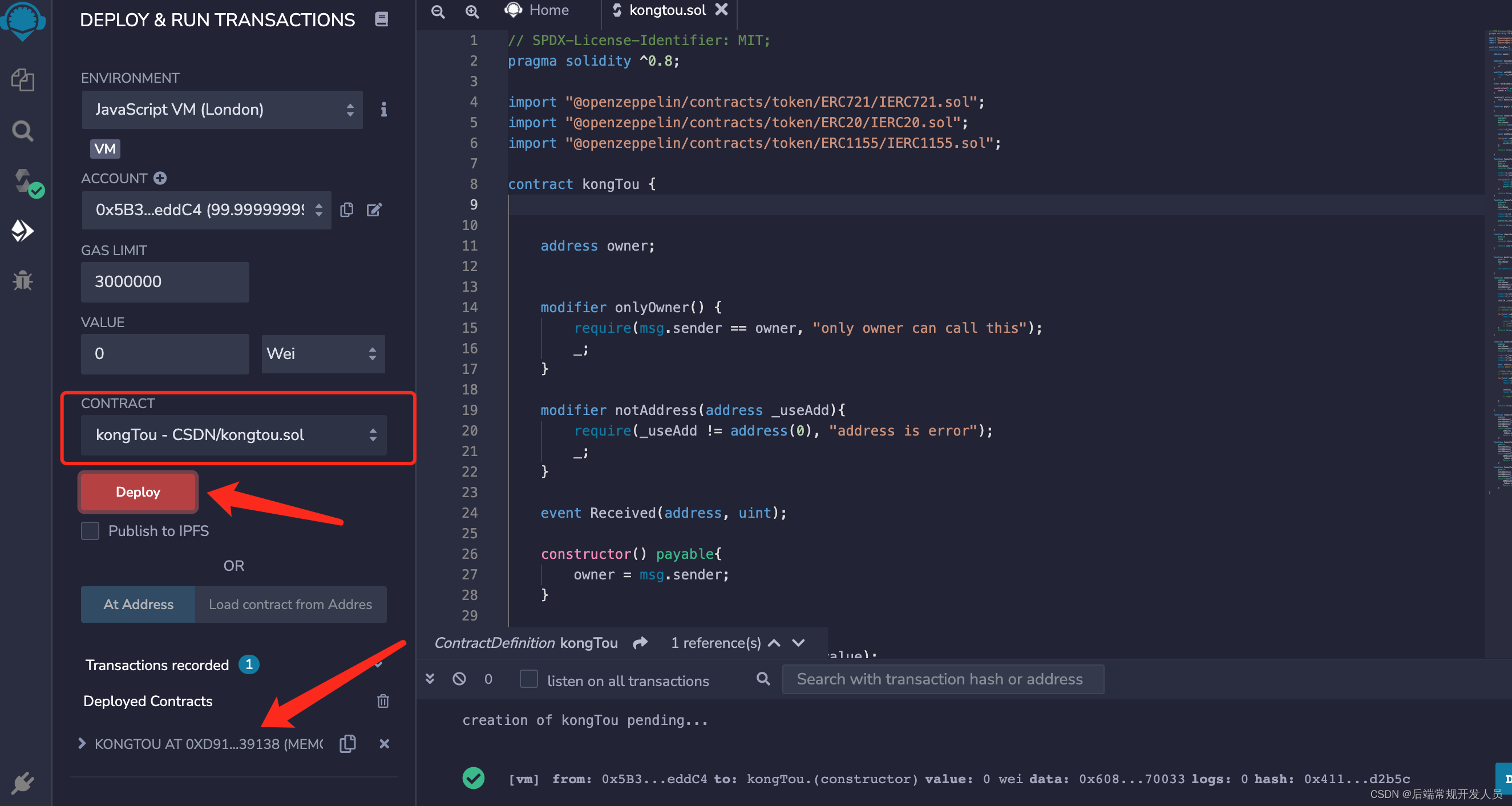1512x806 pixels.
Task: Enable 'Publish to IPFS' checkbox
Action: 89,530
